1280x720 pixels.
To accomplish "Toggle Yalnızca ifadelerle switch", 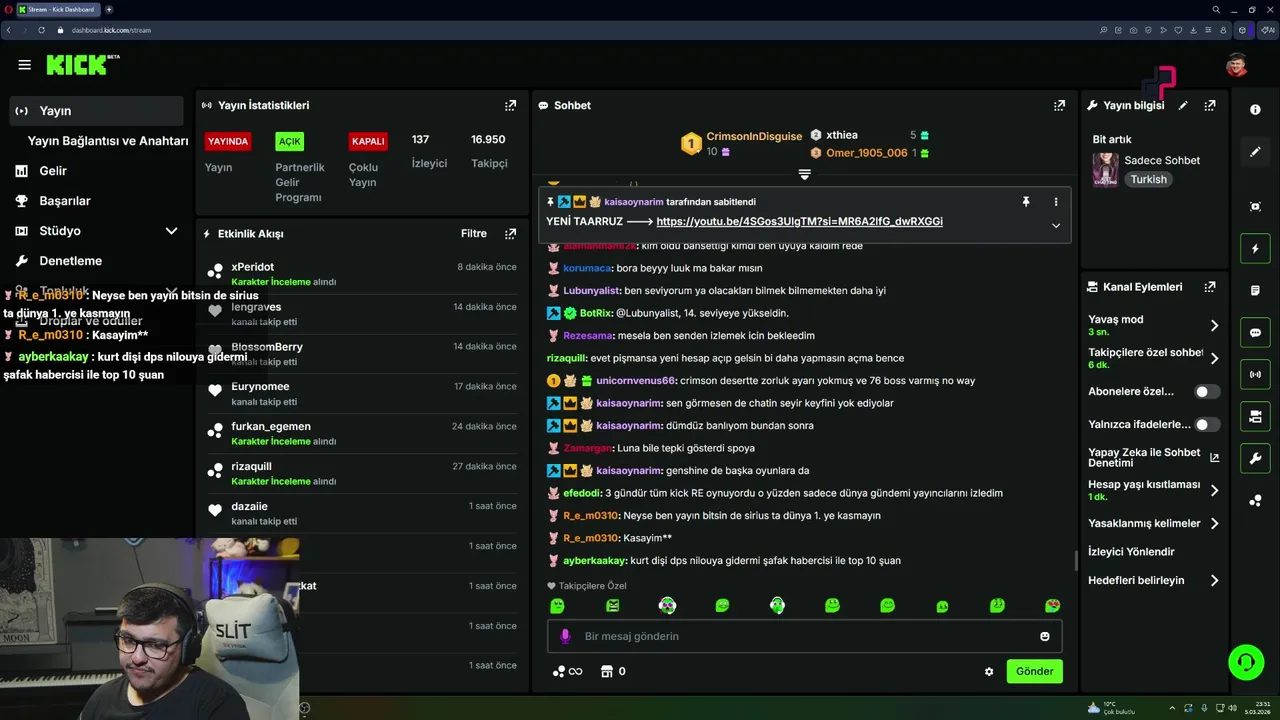I will point(1207,425).
